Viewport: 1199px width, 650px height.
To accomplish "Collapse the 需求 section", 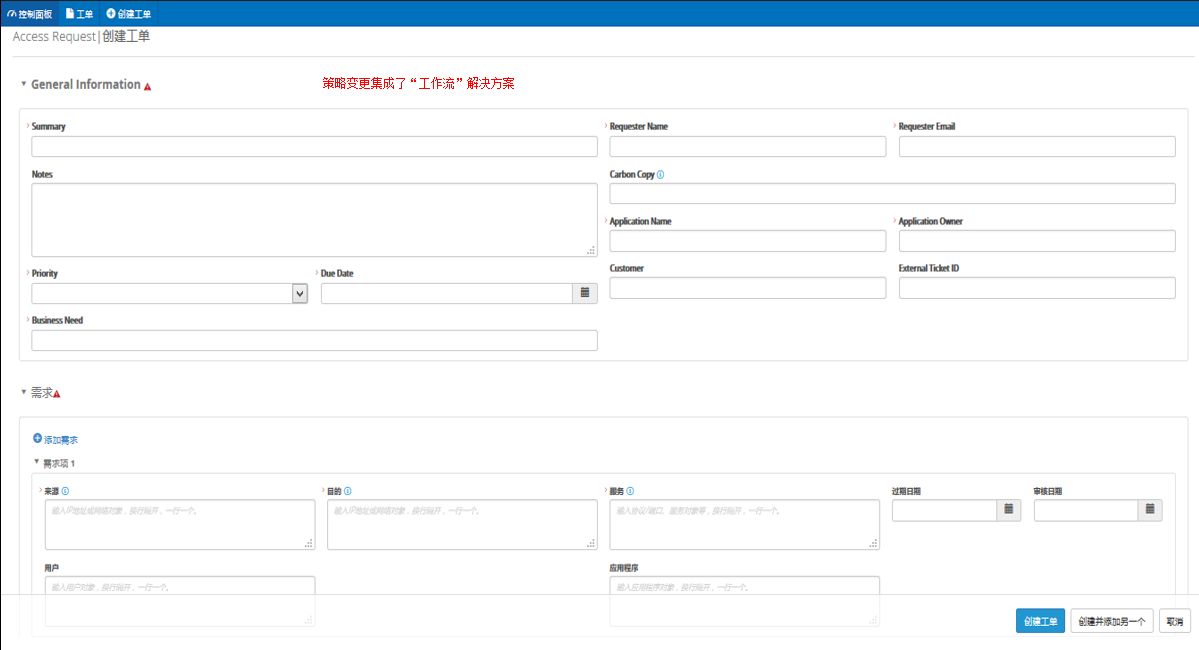I will (24, 394).
